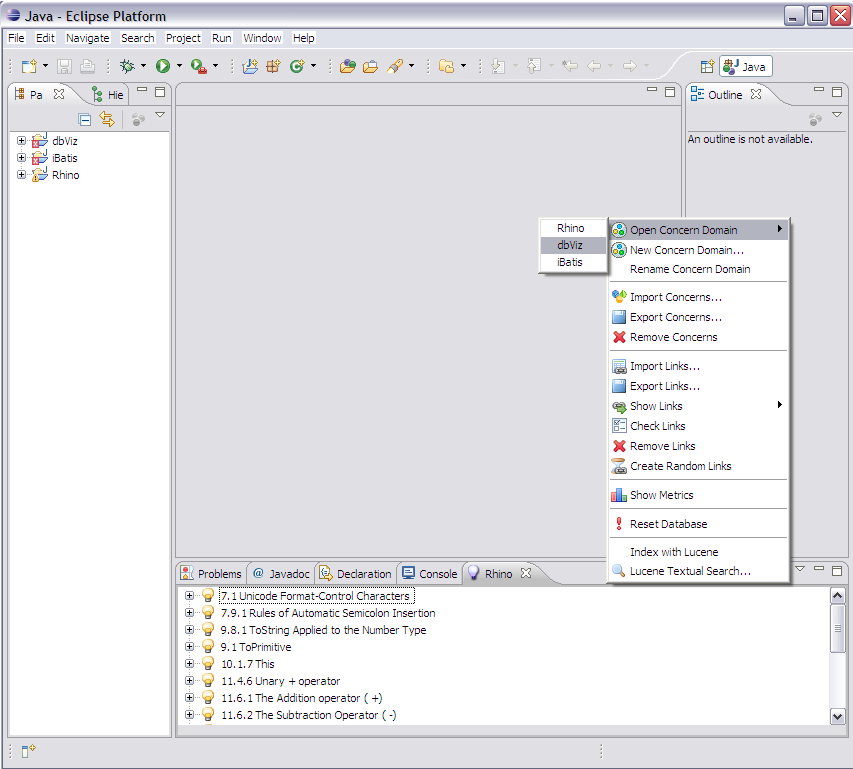Choose New Concern Domain... menu item

[699, 250]
